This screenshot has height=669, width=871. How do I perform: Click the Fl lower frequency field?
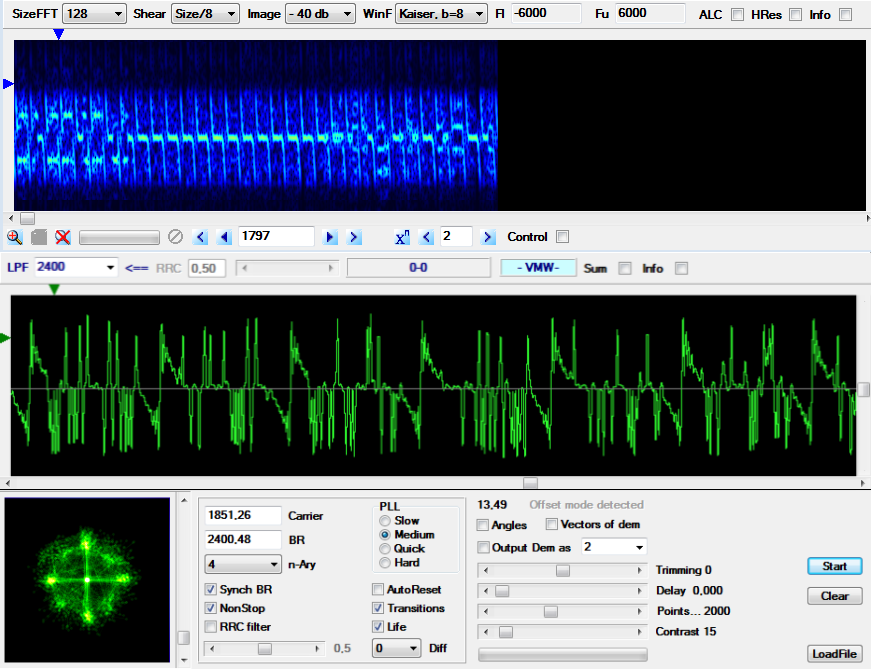[x=546, y=13]
